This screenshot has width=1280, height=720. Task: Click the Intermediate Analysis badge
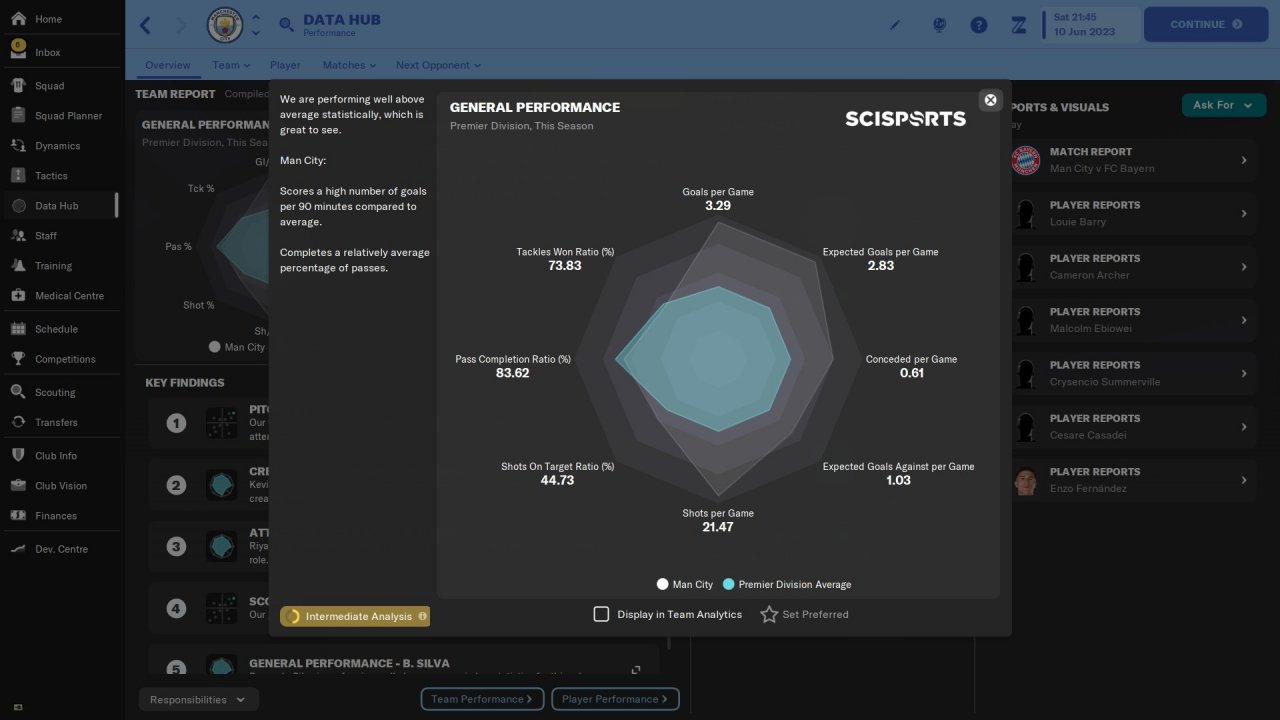[x=355, y=616]
